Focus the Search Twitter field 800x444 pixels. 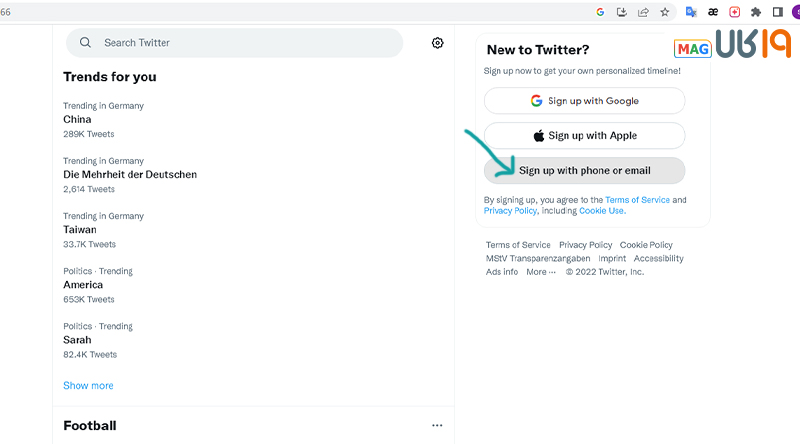click(x=234, y=43)
